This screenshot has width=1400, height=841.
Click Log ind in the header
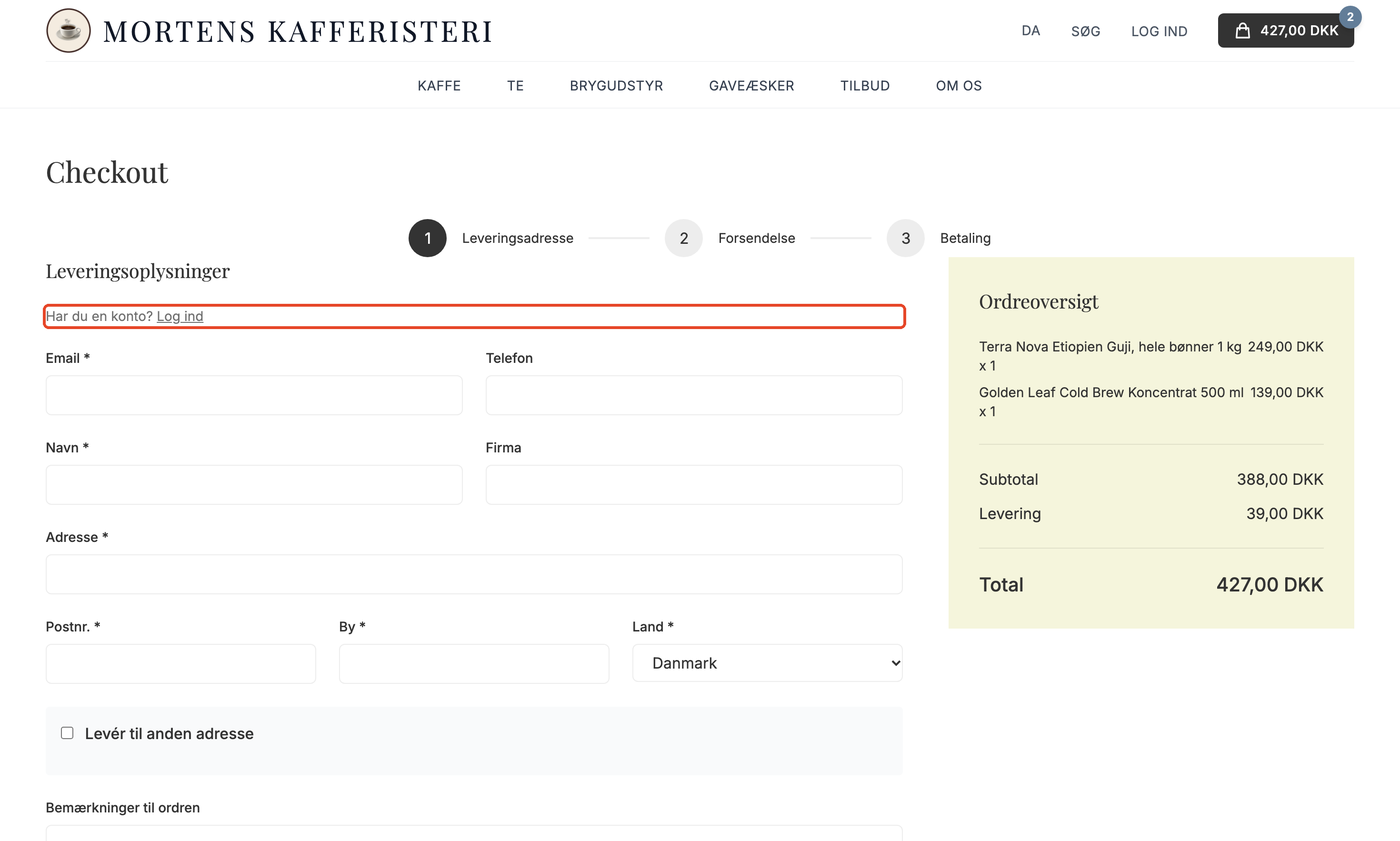coord(1159,31)
